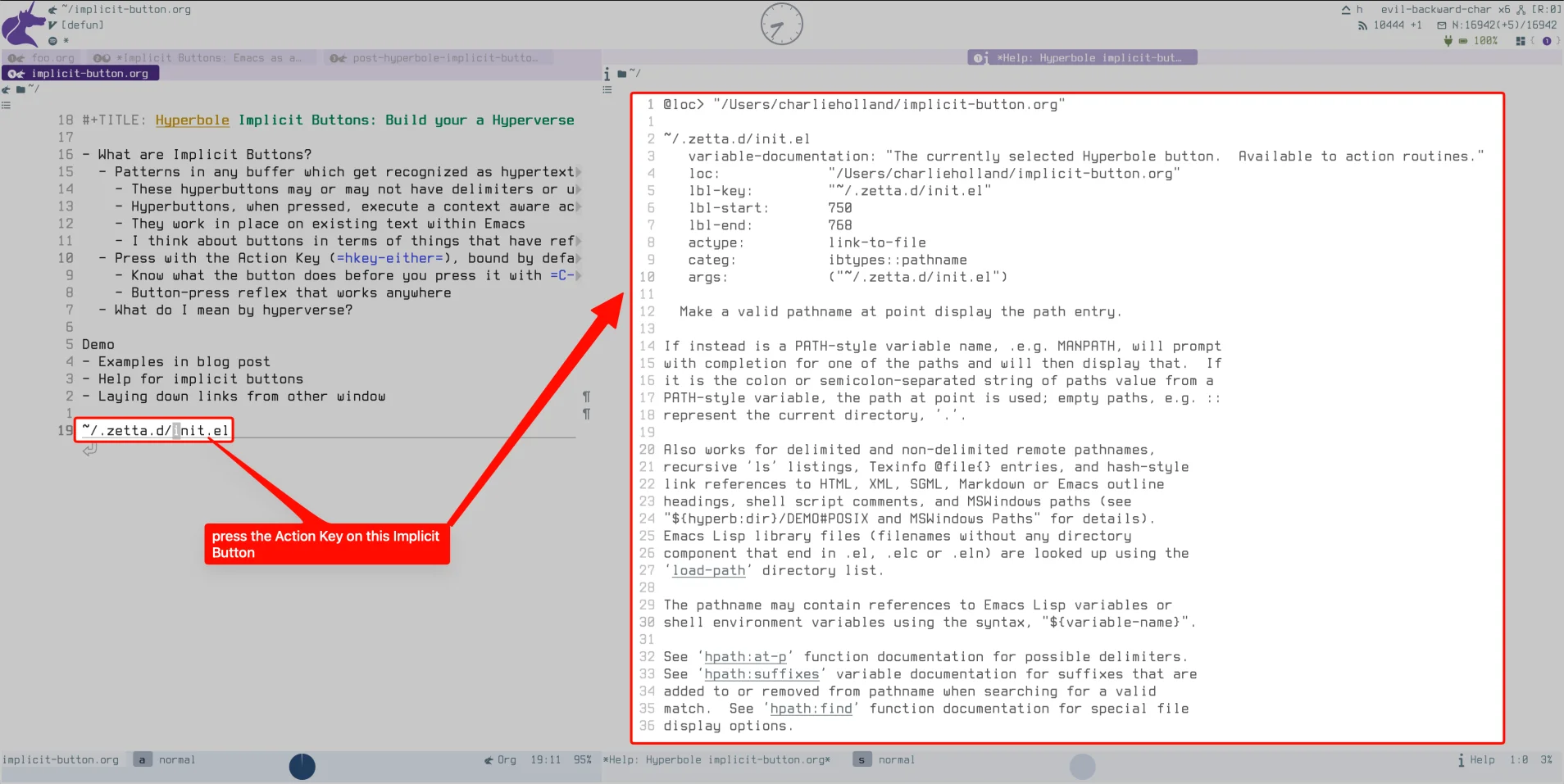Screen dimensions: 1564x784
Task: Click 'normal' evil state in Help modeline
Action: (x=897, y=759)
